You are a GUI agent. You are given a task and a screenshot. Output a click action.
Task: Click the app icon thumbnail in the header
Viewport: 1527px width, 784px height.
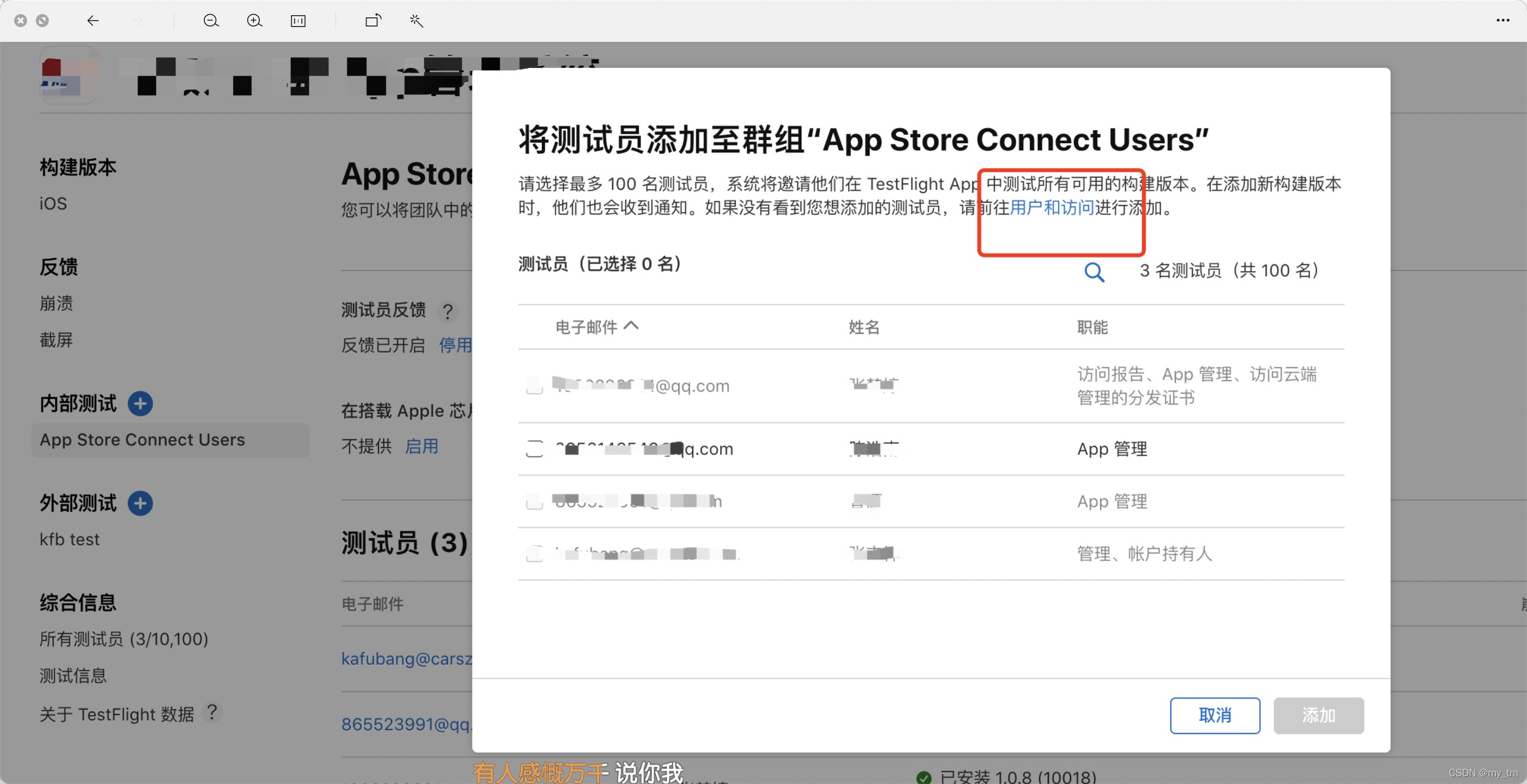[x=69, y=75]
